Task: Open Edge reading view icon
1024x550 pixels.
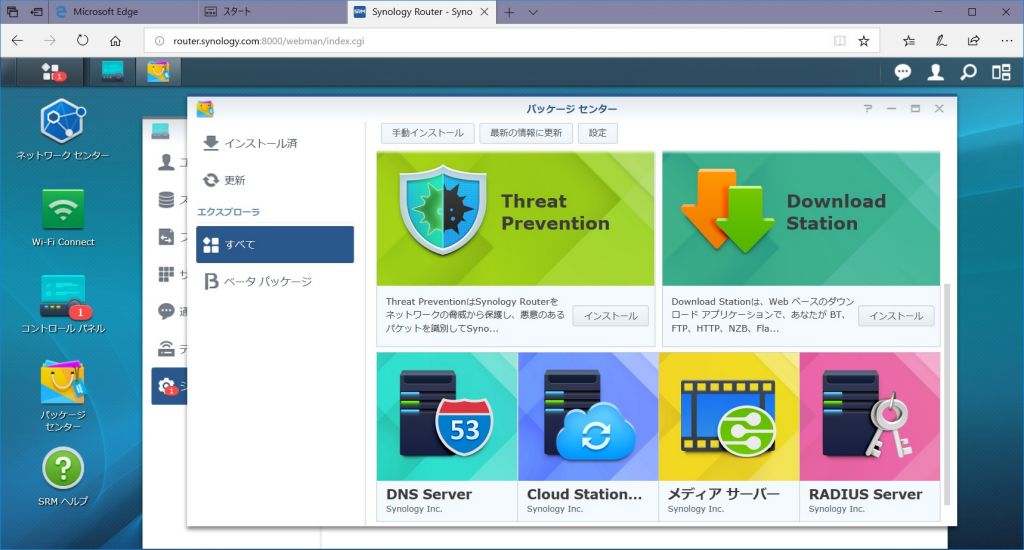Action: (840, 41)
